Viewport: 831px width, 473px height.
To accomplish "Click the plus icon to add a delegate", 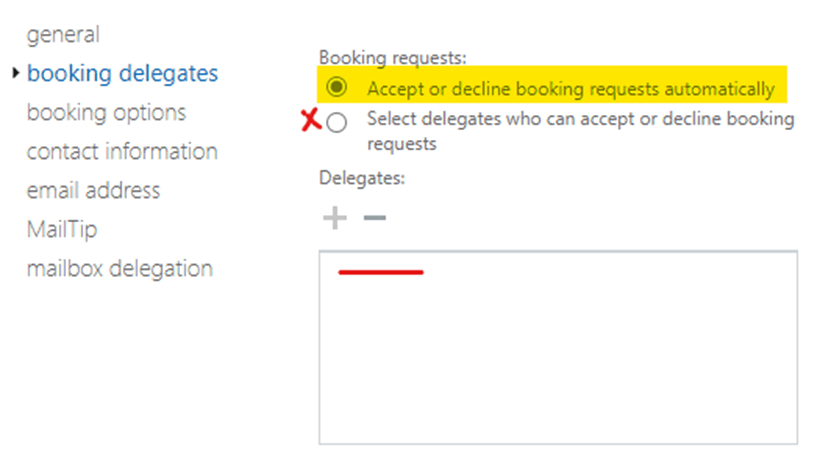I will [335, 218].
